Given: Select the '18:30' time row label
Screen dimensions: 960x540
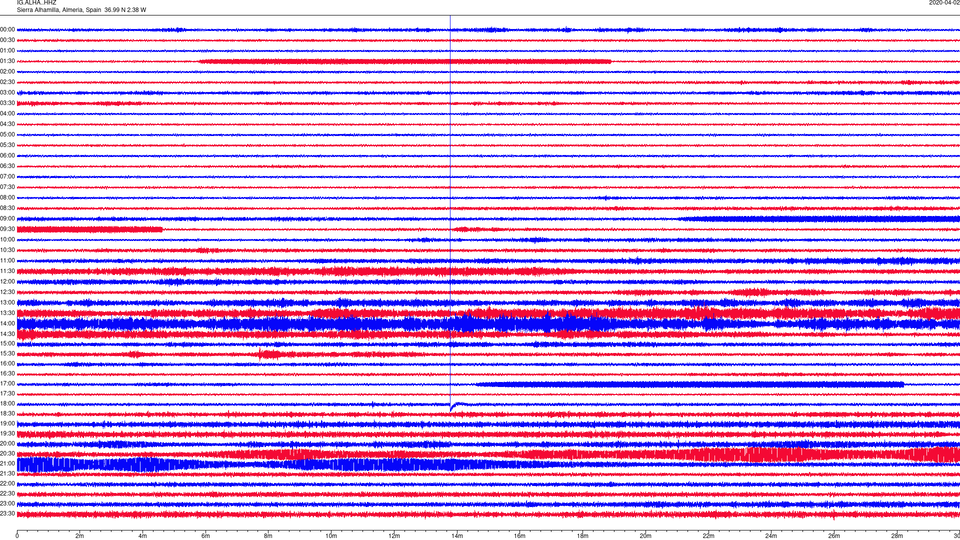Looking at the screenshot, I should coord(7,414).
